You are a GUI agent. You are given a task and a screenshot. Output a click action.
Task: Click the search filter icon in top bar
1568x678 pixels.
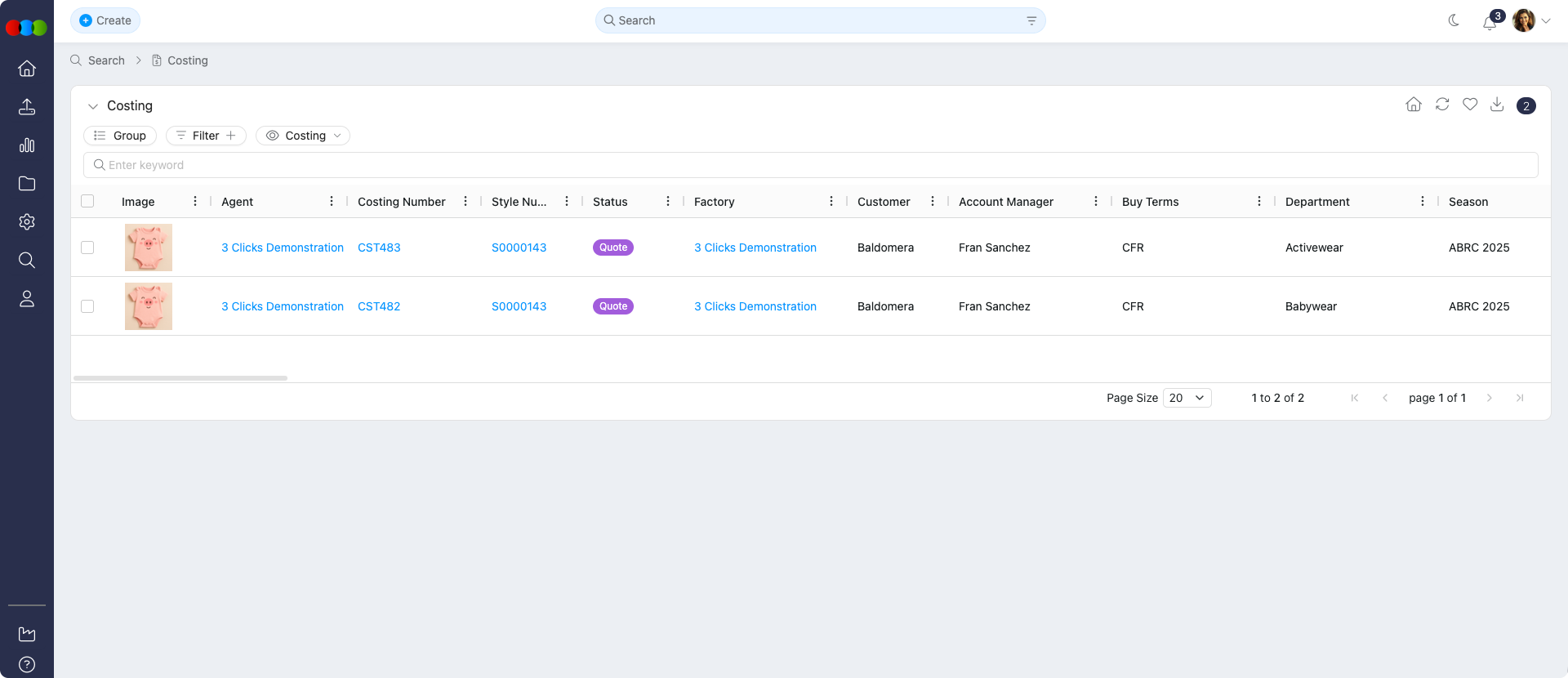coord(1031,20)
